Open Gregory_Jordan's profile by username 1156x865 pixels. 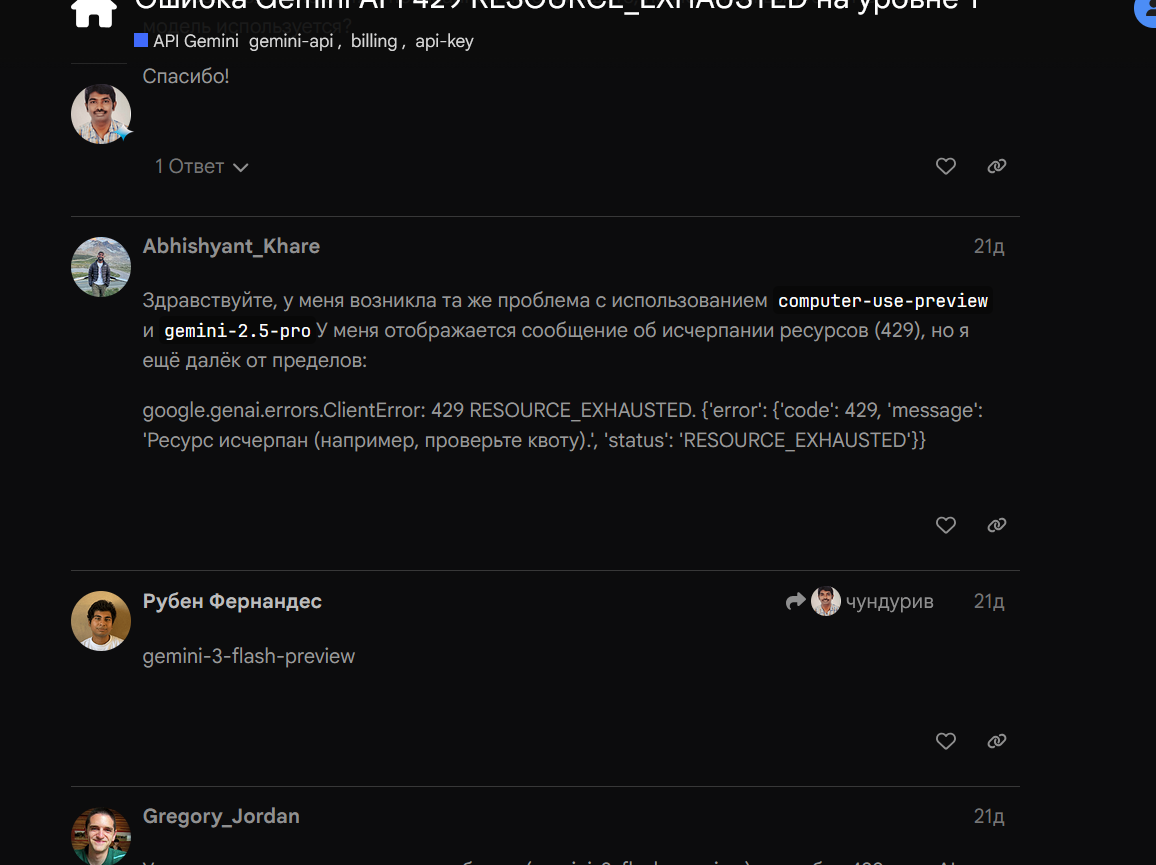tap(220, 816)
